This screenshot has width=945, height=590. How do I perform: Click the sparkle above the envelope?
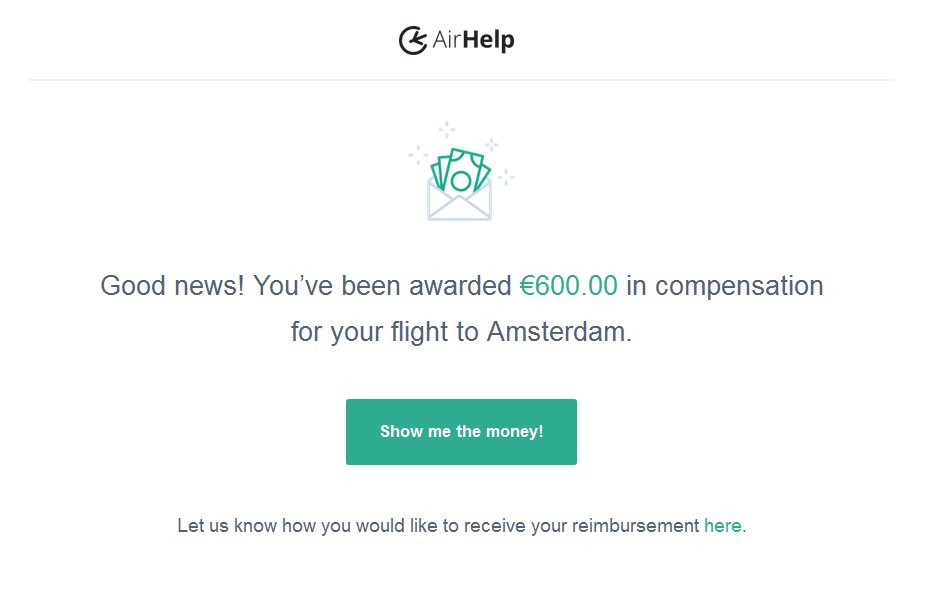pos(447,129)
